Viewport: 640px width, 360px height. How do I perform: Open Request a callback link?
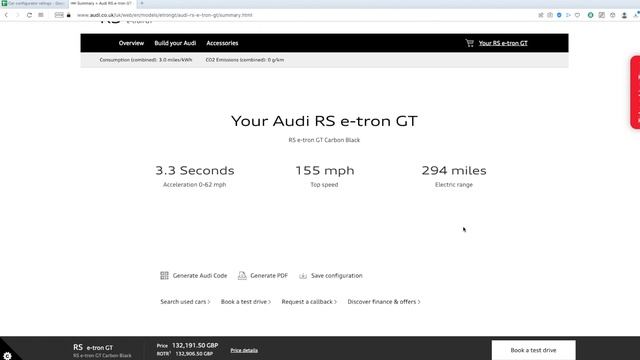point(309,302)
